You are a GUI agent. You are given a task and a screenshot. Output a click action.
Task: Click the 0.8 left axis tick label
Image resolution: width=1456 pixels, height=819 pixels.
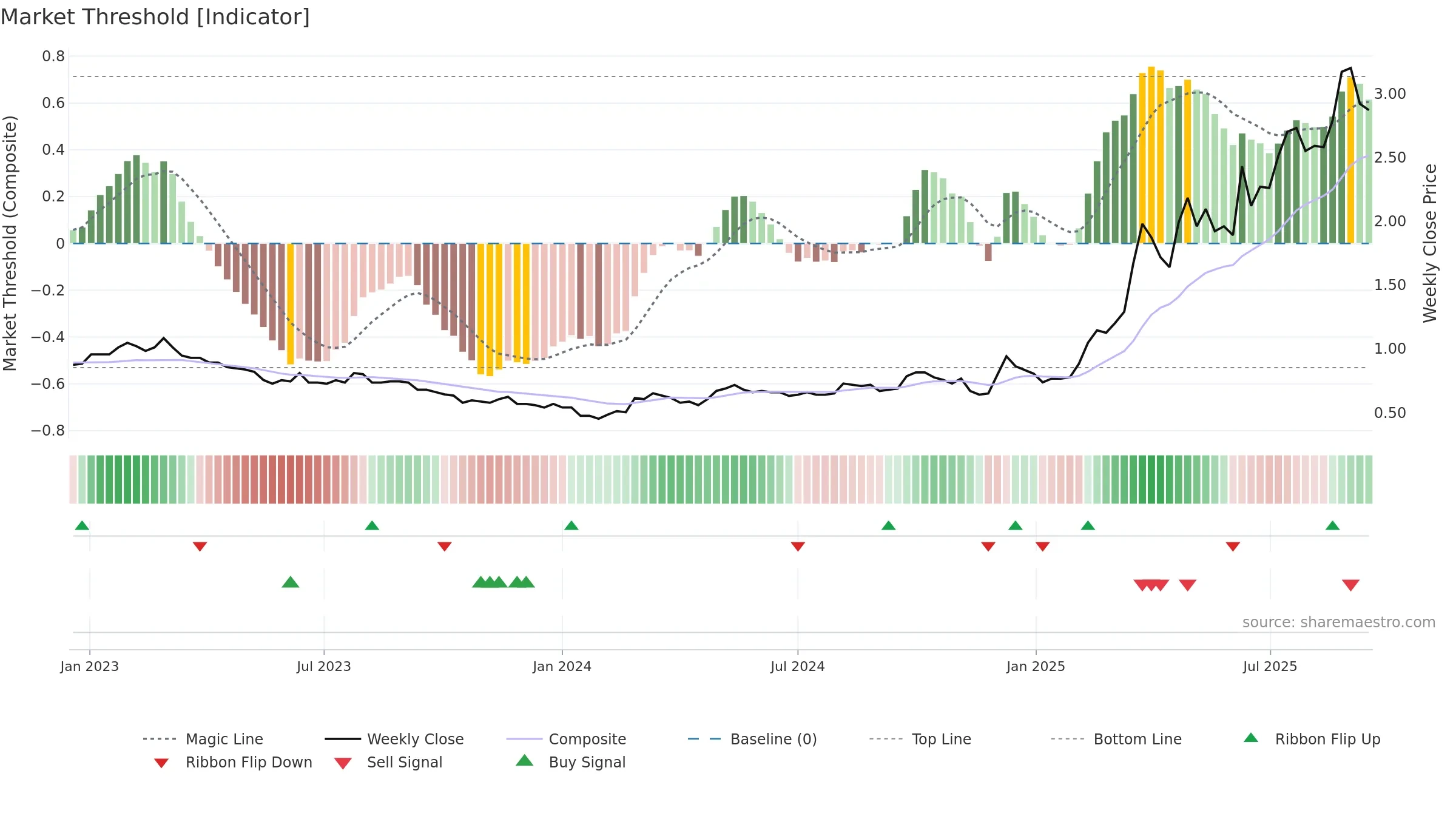pyautogui.click(x=53, y=56)
